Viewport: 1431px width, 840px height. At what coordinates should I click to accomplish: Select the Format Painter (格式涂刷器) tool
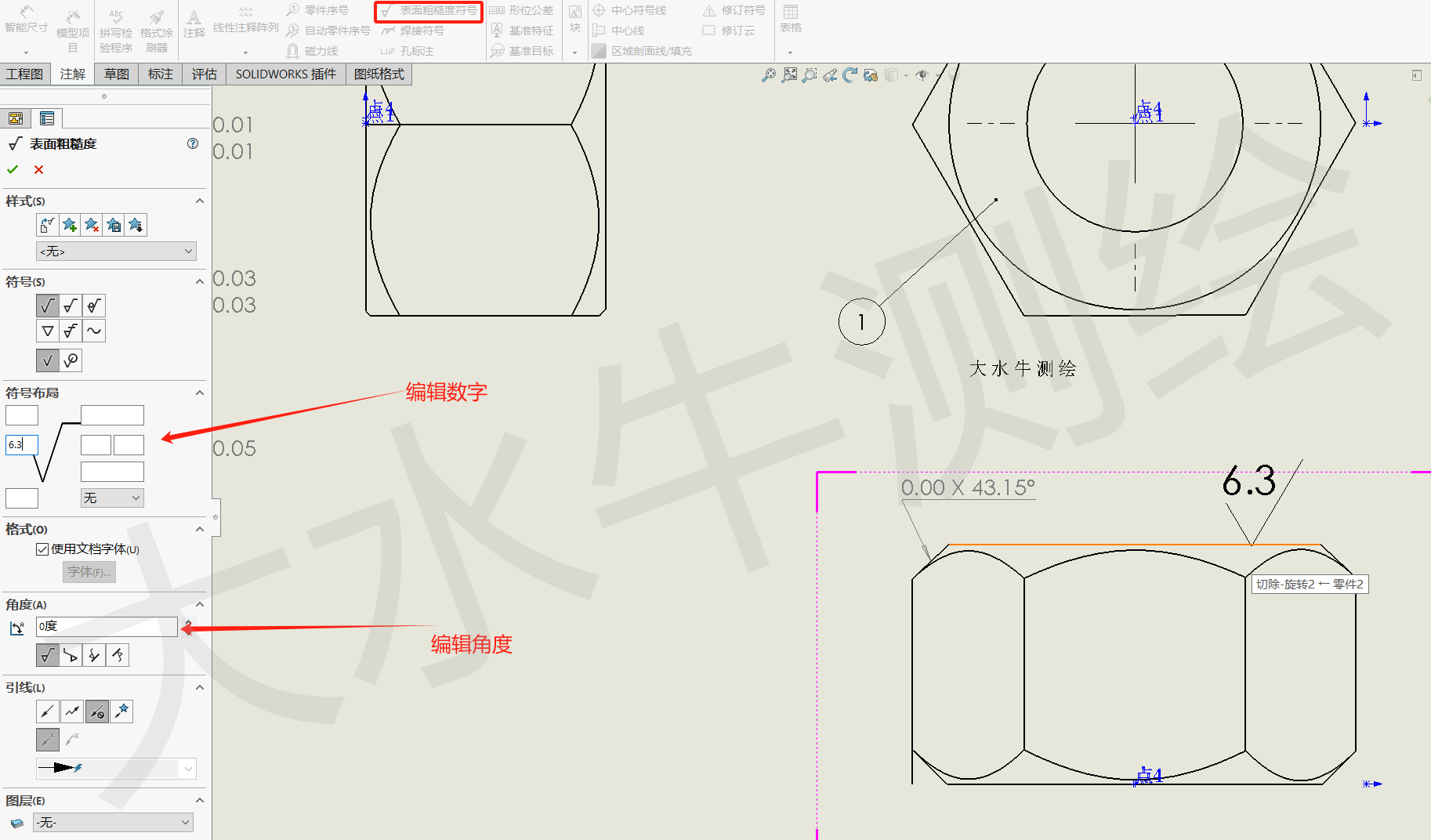(157, 30)
